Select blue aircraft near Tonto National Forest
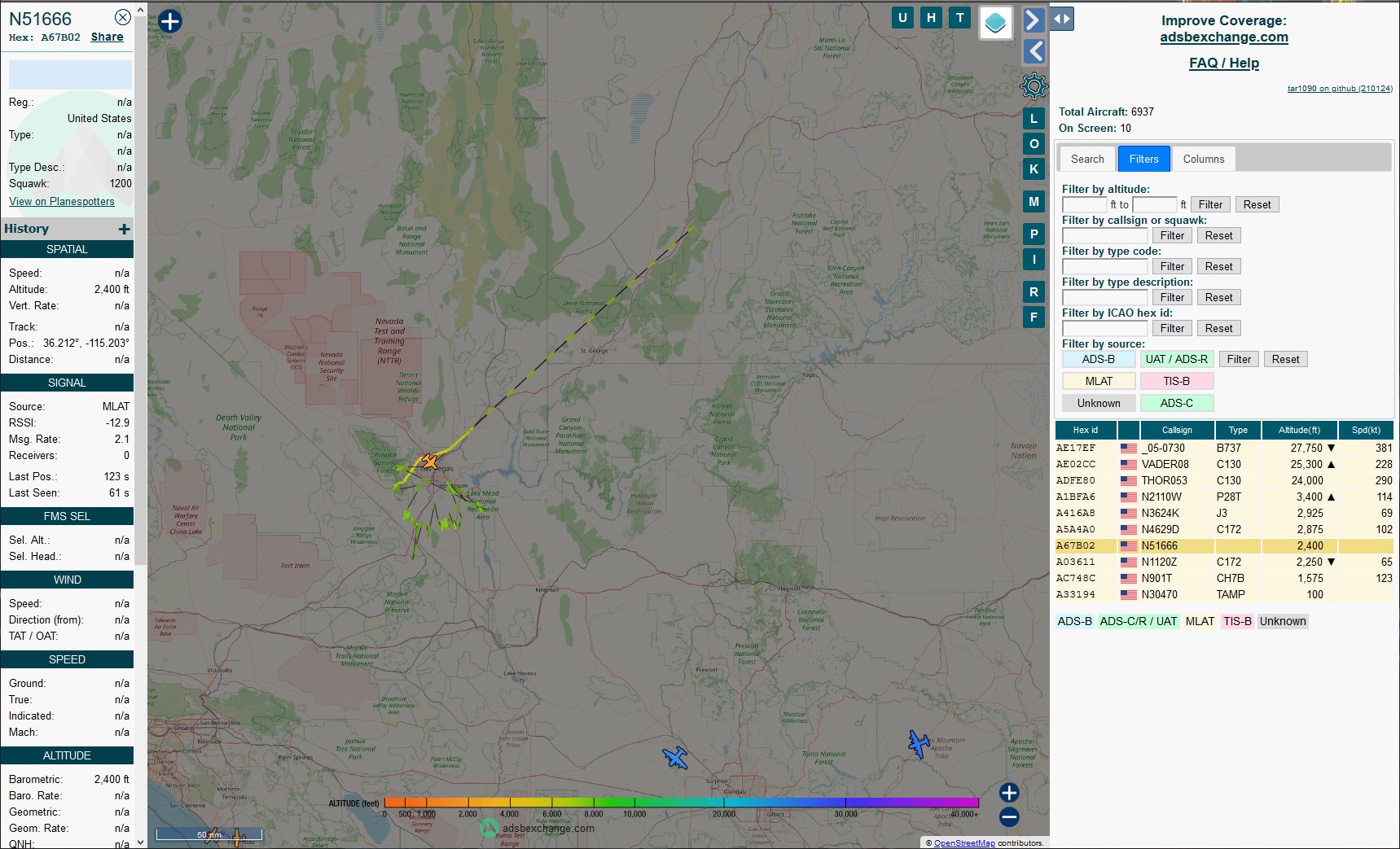This screenshot has width=1400, height=849. (919, 743)
